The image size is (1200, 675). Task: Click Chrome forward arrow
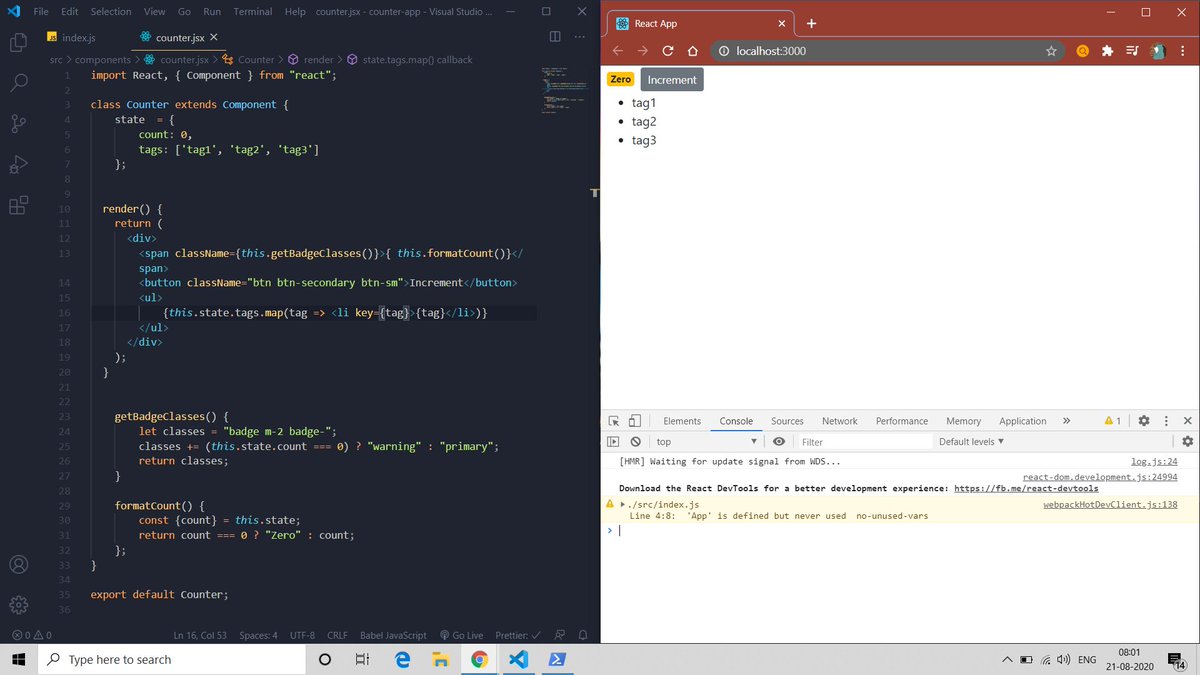pos(642,51)
